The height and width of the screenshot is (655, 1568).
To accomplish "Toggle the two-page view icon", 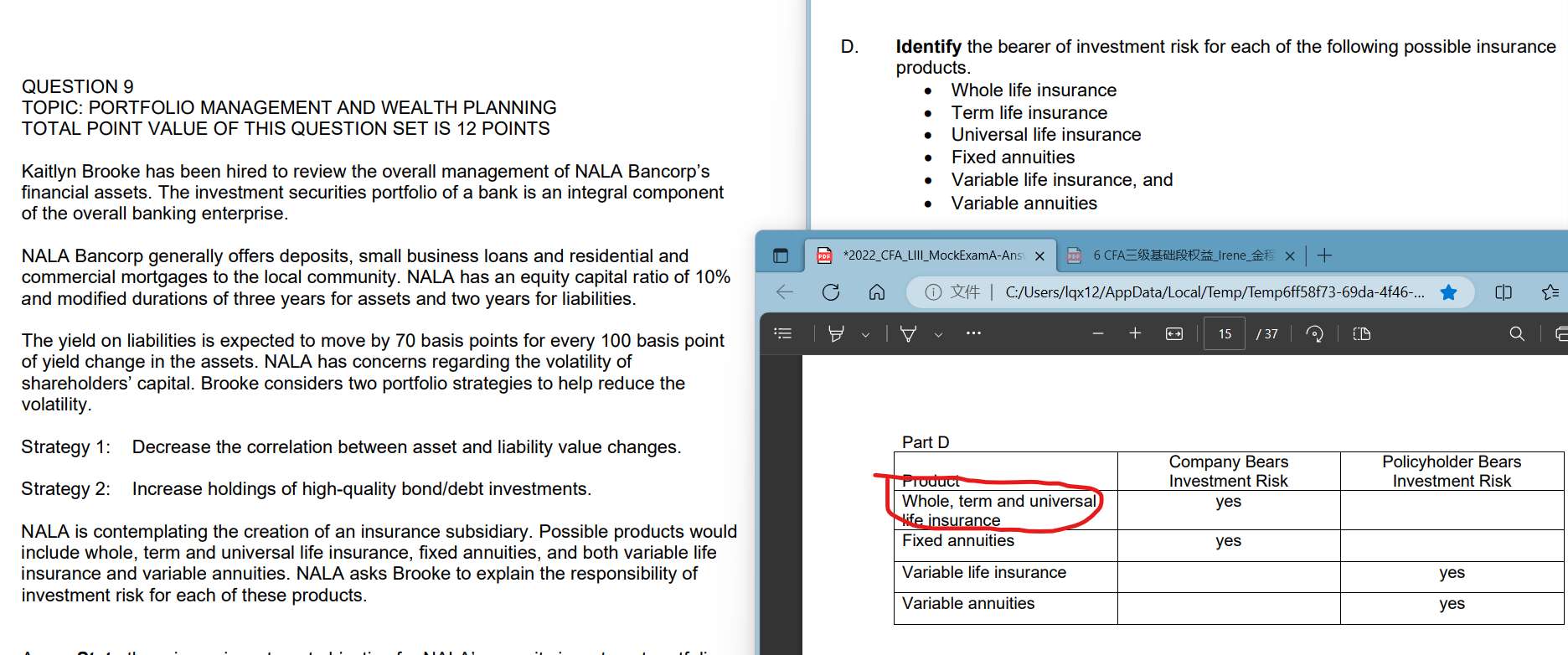I will [x=1362, y=333].
